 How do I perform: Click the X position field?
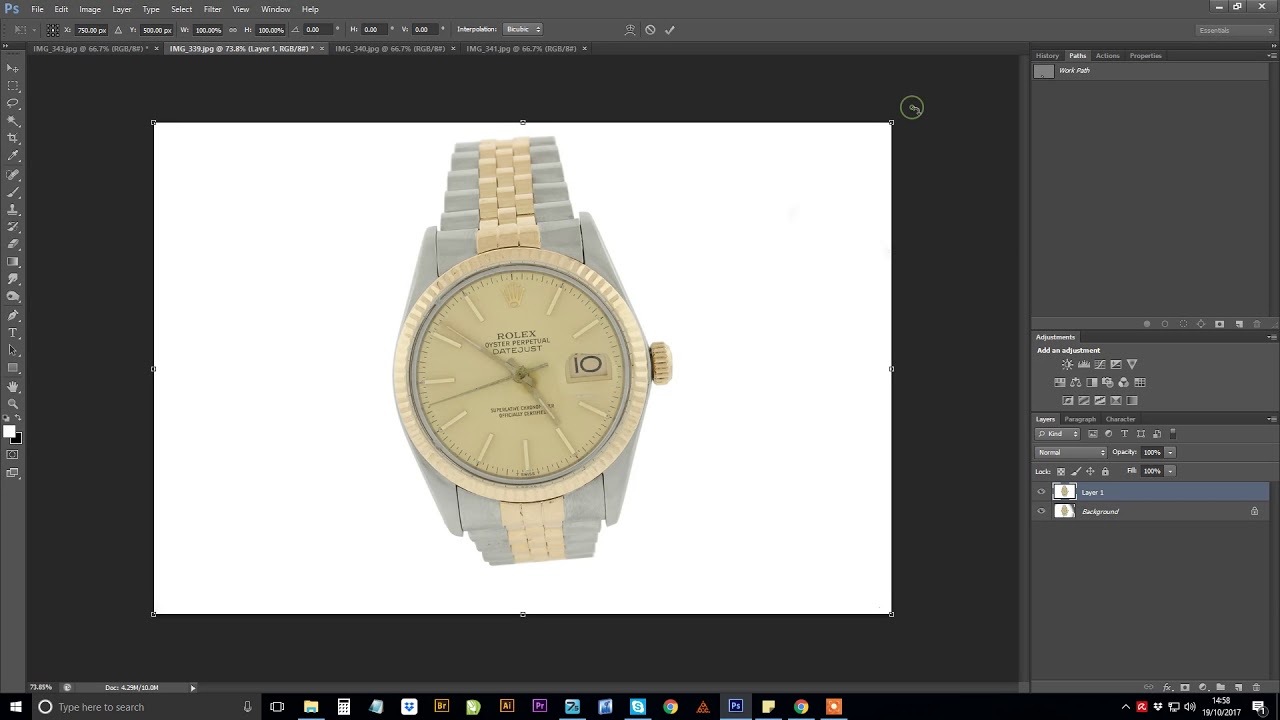click(x=91, y=30)
